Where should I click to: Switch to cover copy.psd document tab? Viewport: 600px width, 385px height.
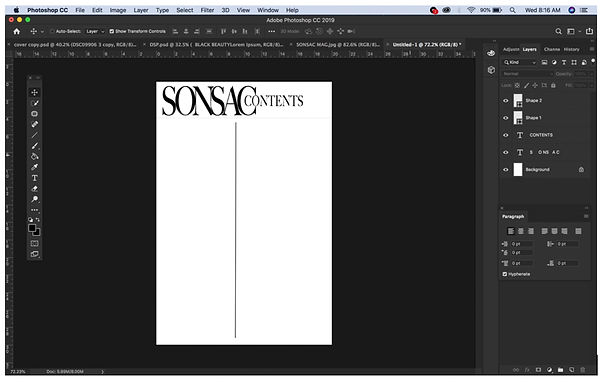(x=75, y=45)
